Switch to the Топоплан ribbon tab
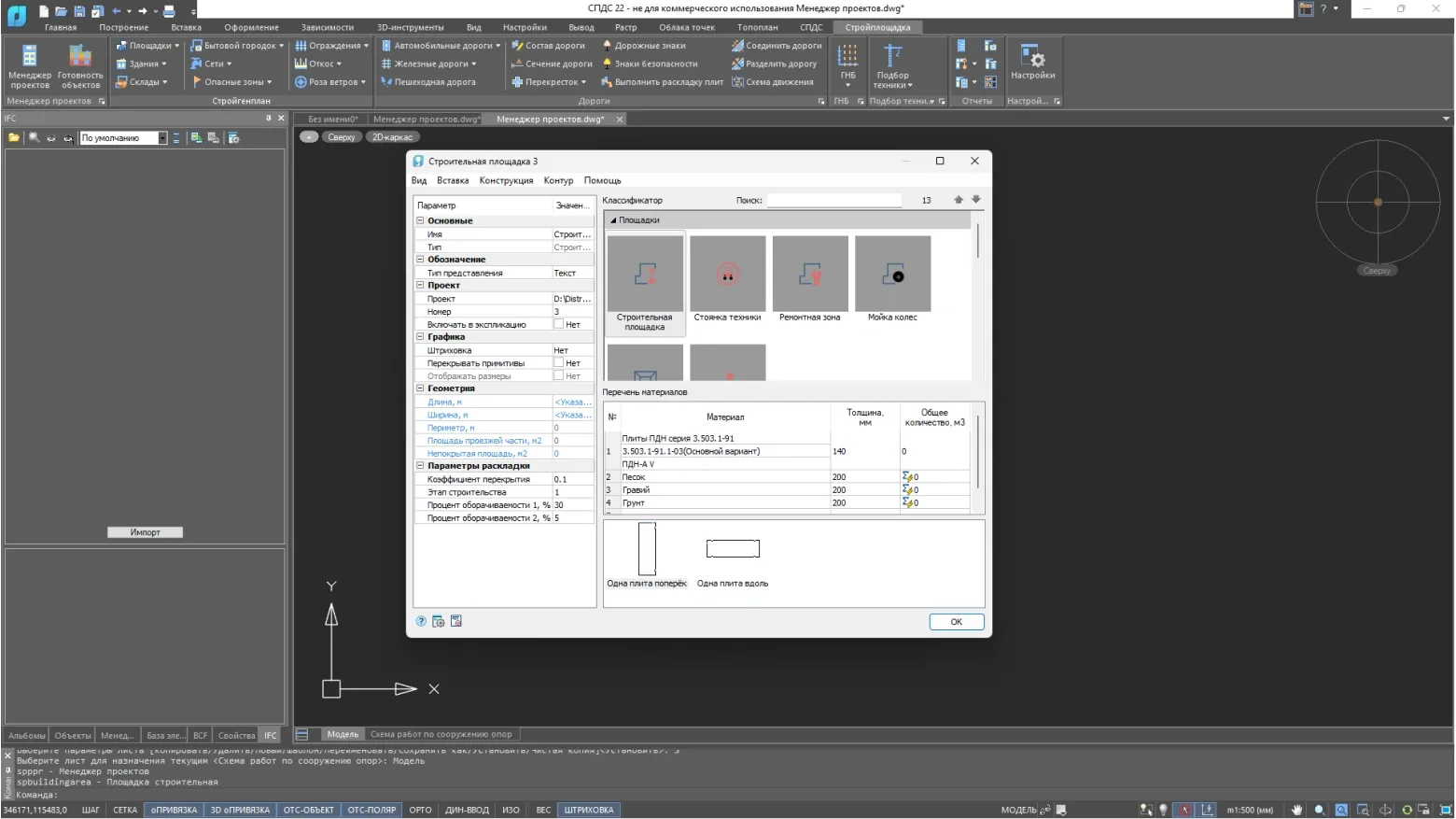The image size is (1456, 819). (x=757, y=27)
